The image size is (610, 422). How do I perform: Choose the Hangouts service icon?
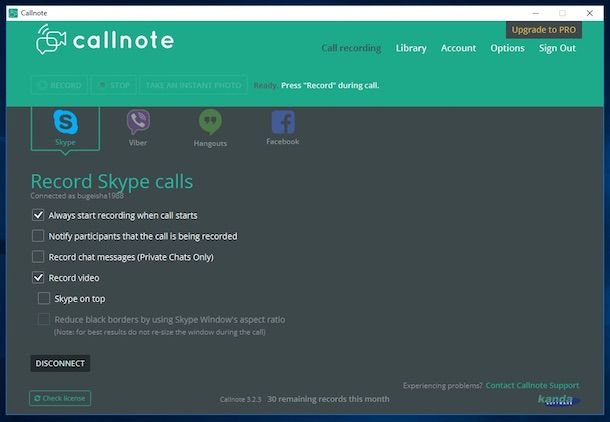click(210, 122)
